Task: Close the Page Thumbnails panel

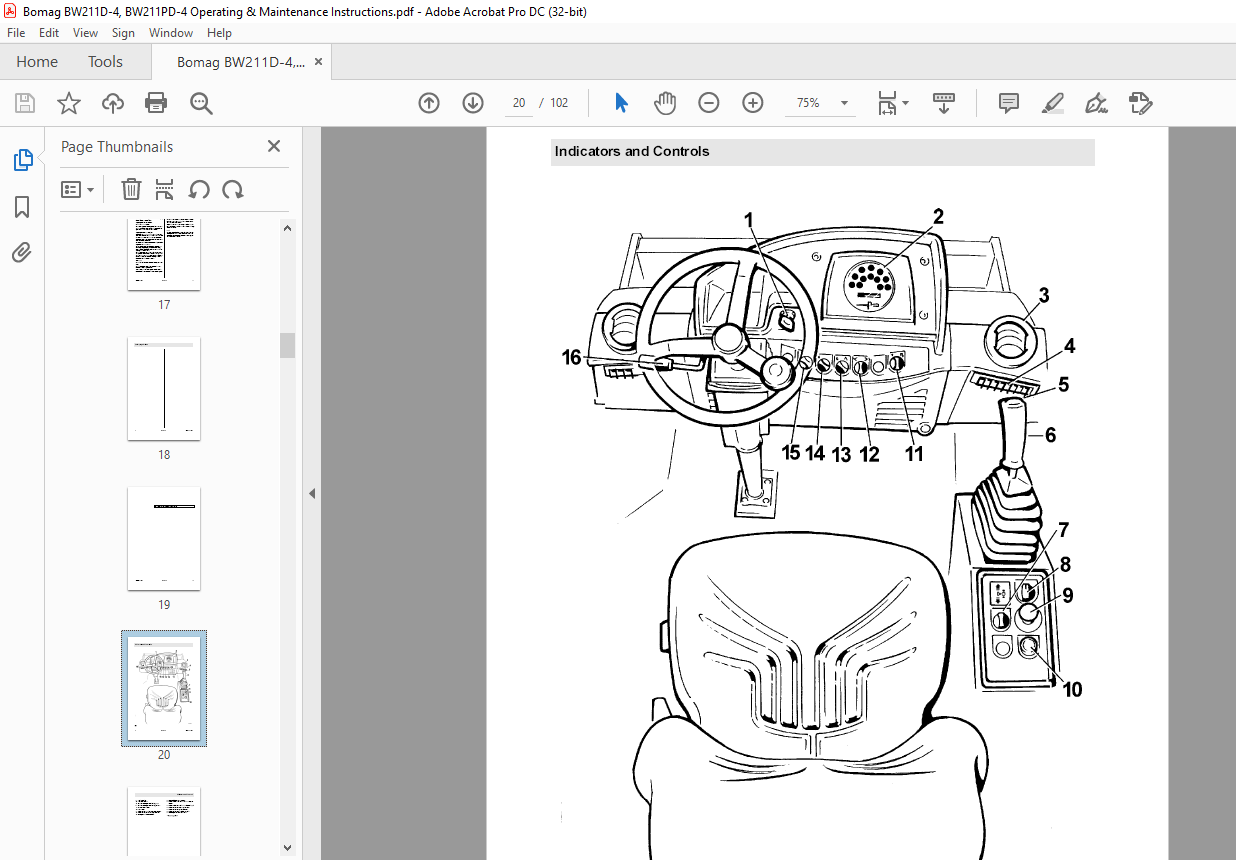Action: point(274,146)
